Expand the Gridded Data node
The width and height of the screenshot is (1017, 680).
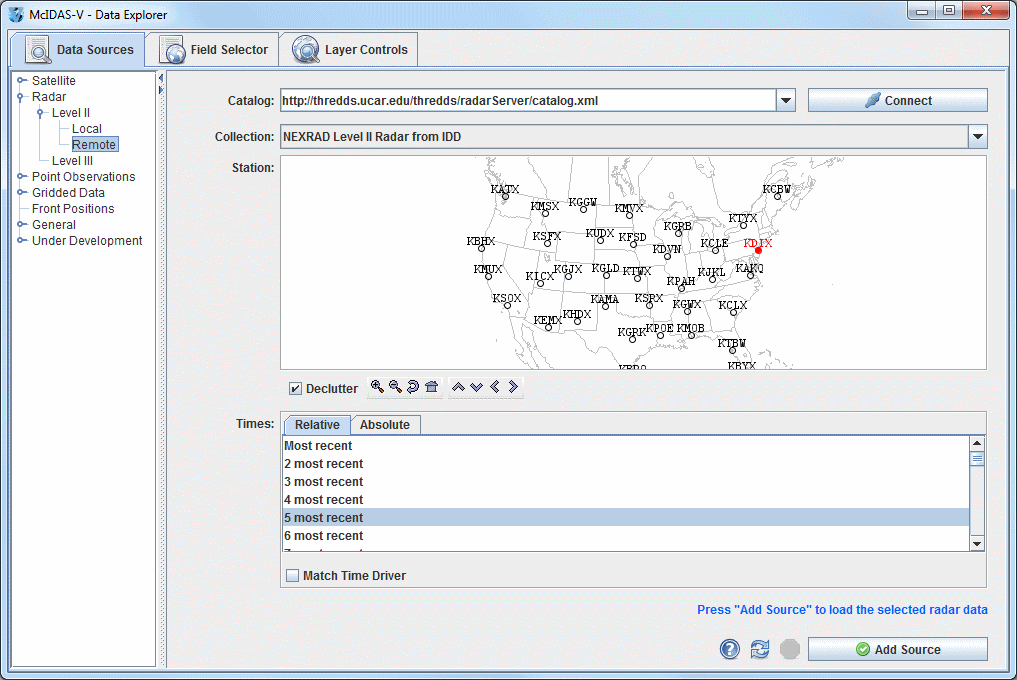(21, 193)
